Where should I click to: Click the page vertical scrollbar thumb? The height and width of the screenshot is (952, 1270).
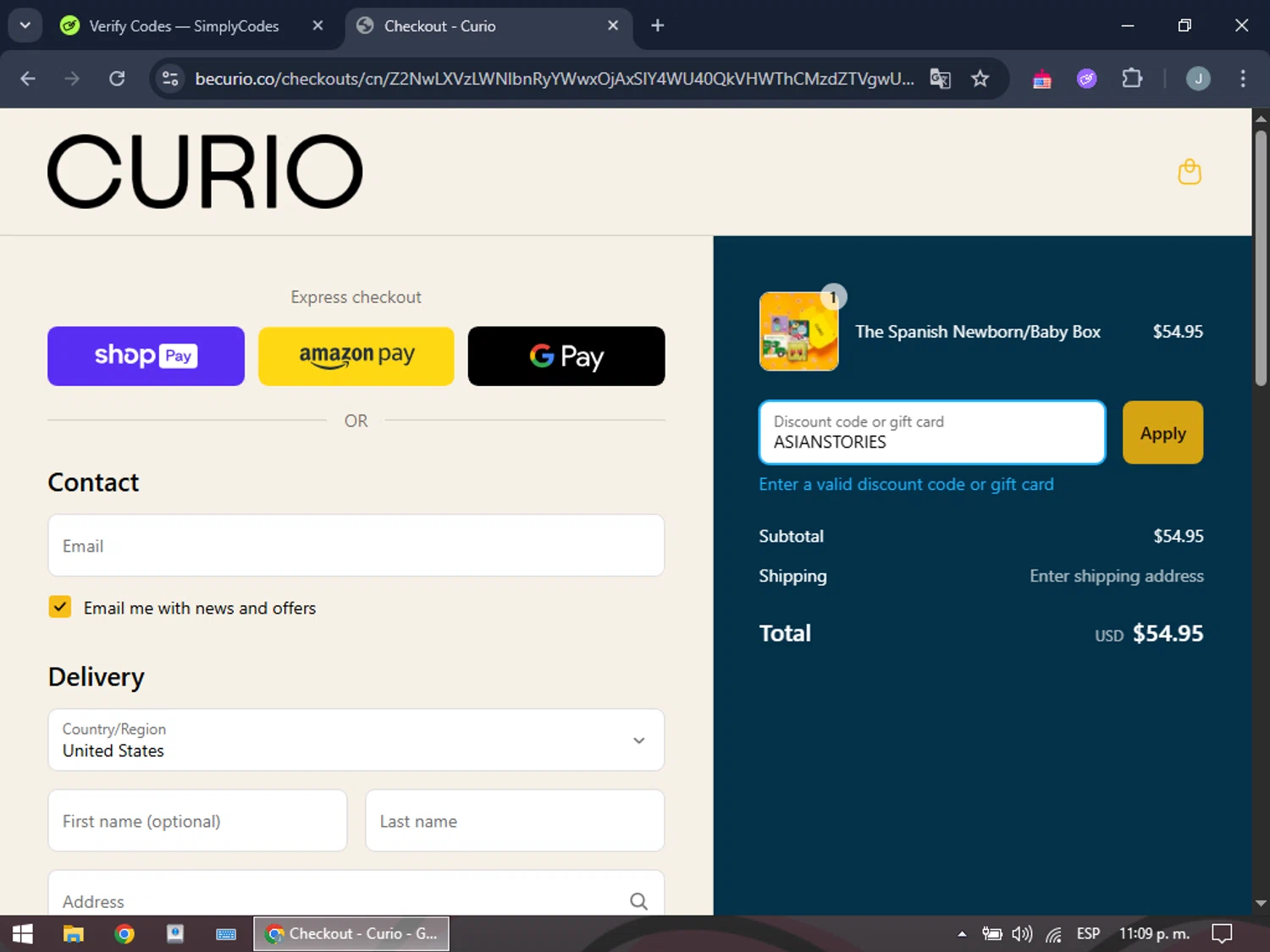point(1261,258)
